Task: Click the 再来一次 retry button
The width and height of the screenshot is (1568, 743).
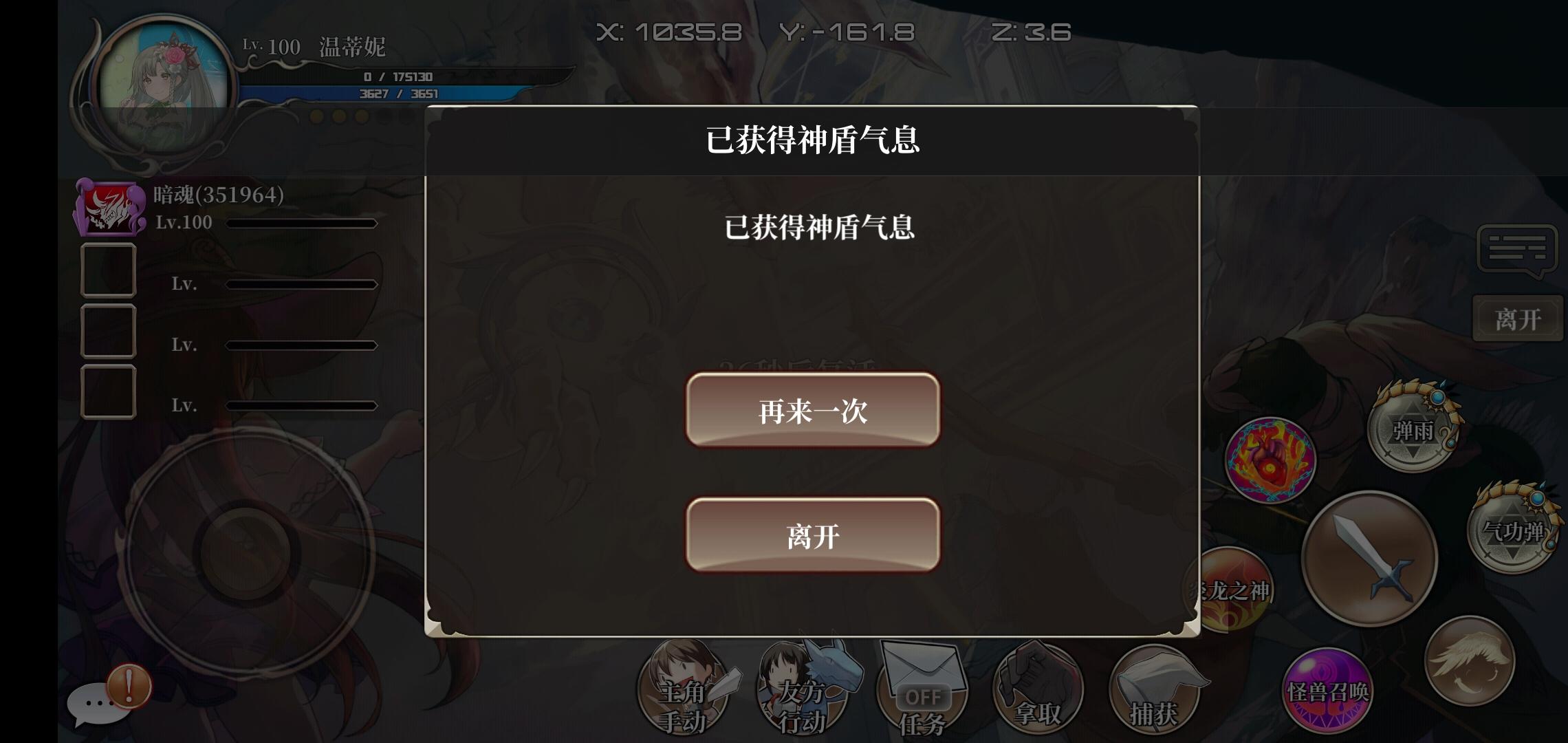Action: click(x=812, y=410)
